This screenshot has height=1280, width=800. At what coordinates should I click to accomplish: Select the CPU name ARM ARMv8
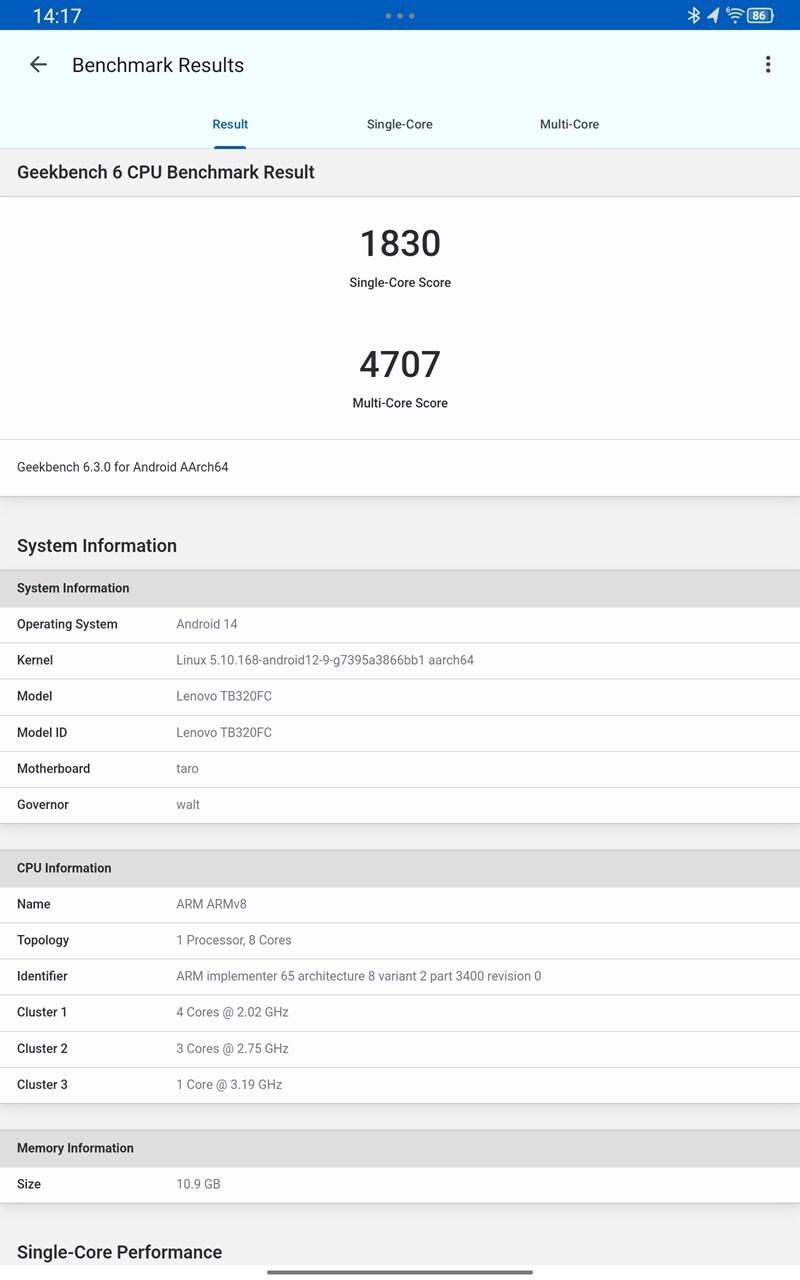211,904
